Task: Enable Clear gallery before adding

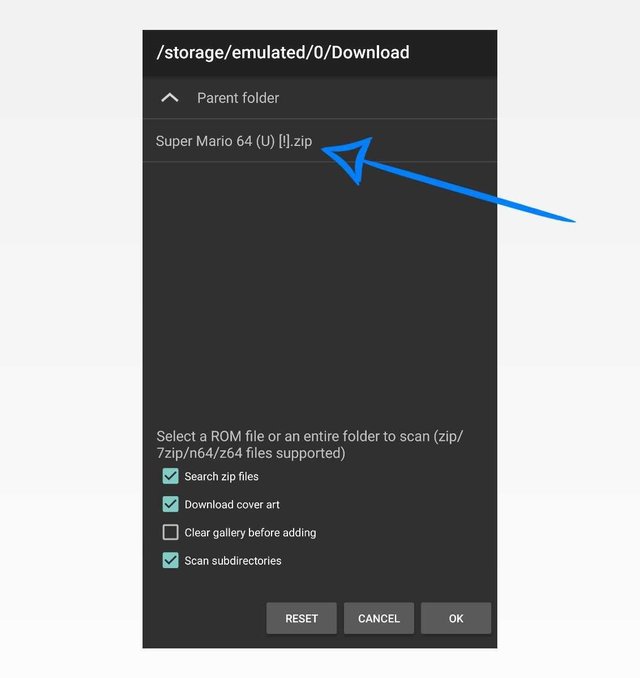Action: coord(170,532)
